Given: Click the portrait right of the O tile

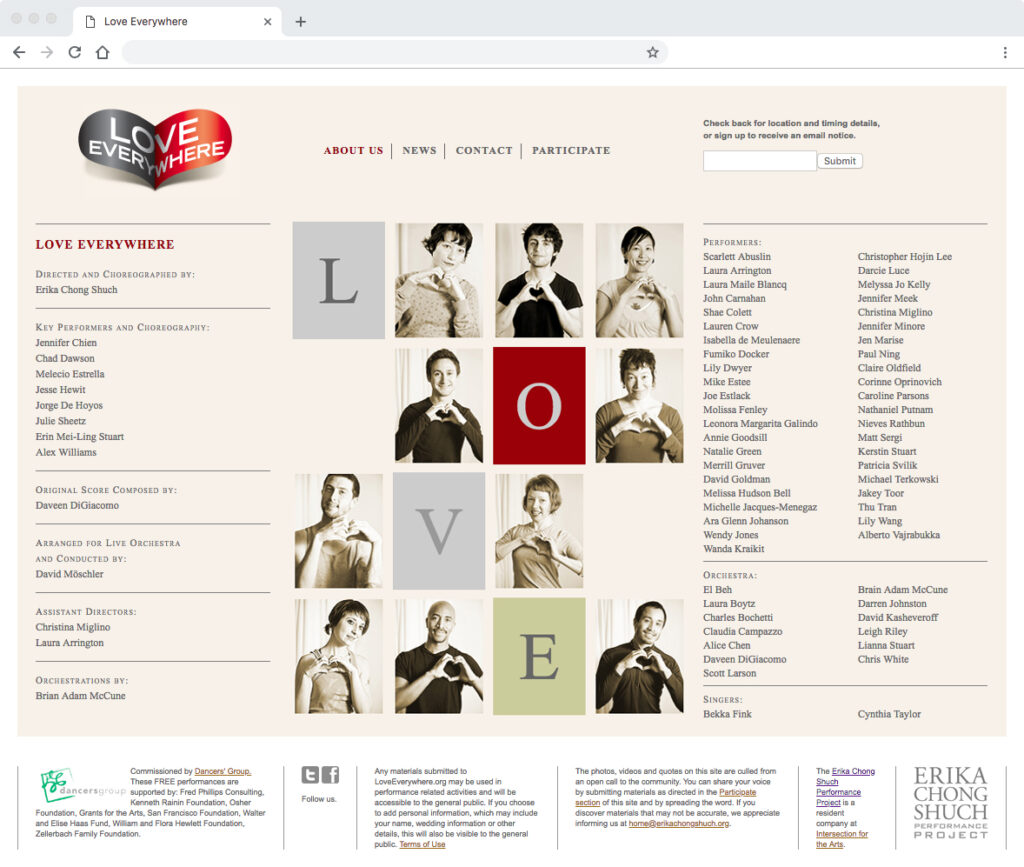Looking at the screenshot, I should (639, 405).
